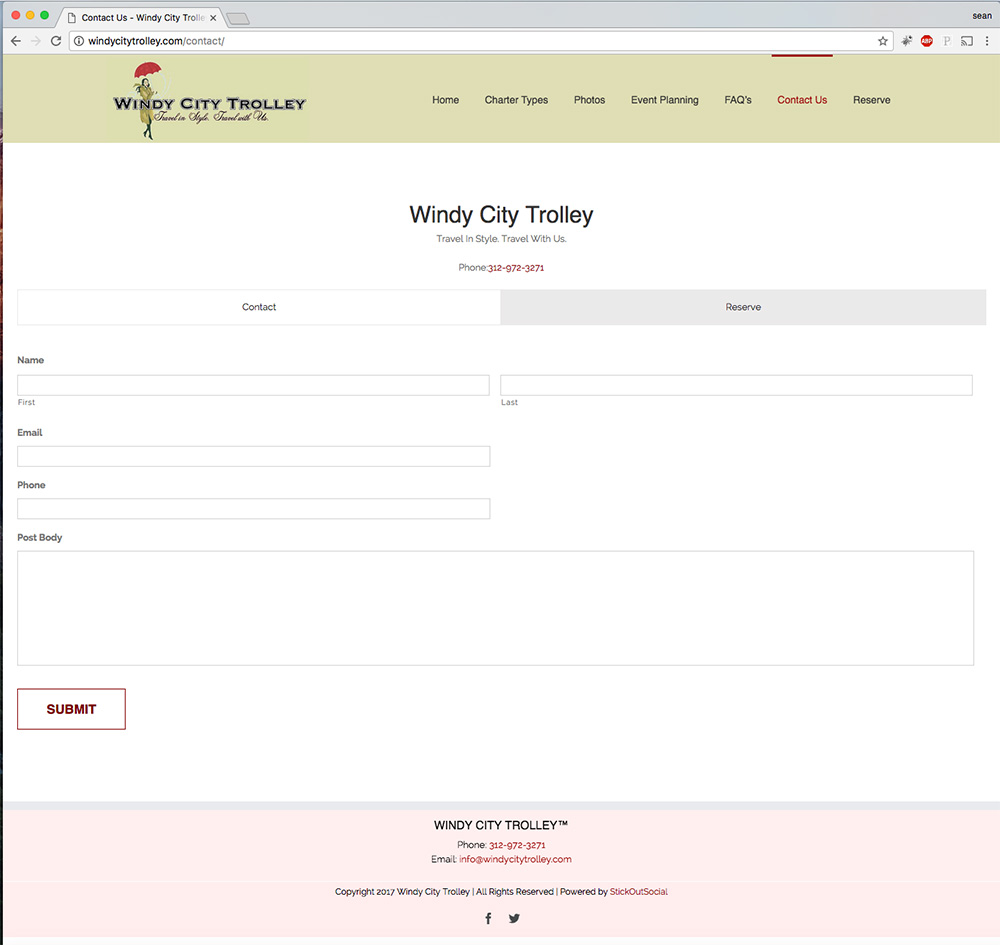Image resolution: width=1000 pixels, height=945 pixels.
Task: Click into the Post Body text area
Action: [495, 608]
